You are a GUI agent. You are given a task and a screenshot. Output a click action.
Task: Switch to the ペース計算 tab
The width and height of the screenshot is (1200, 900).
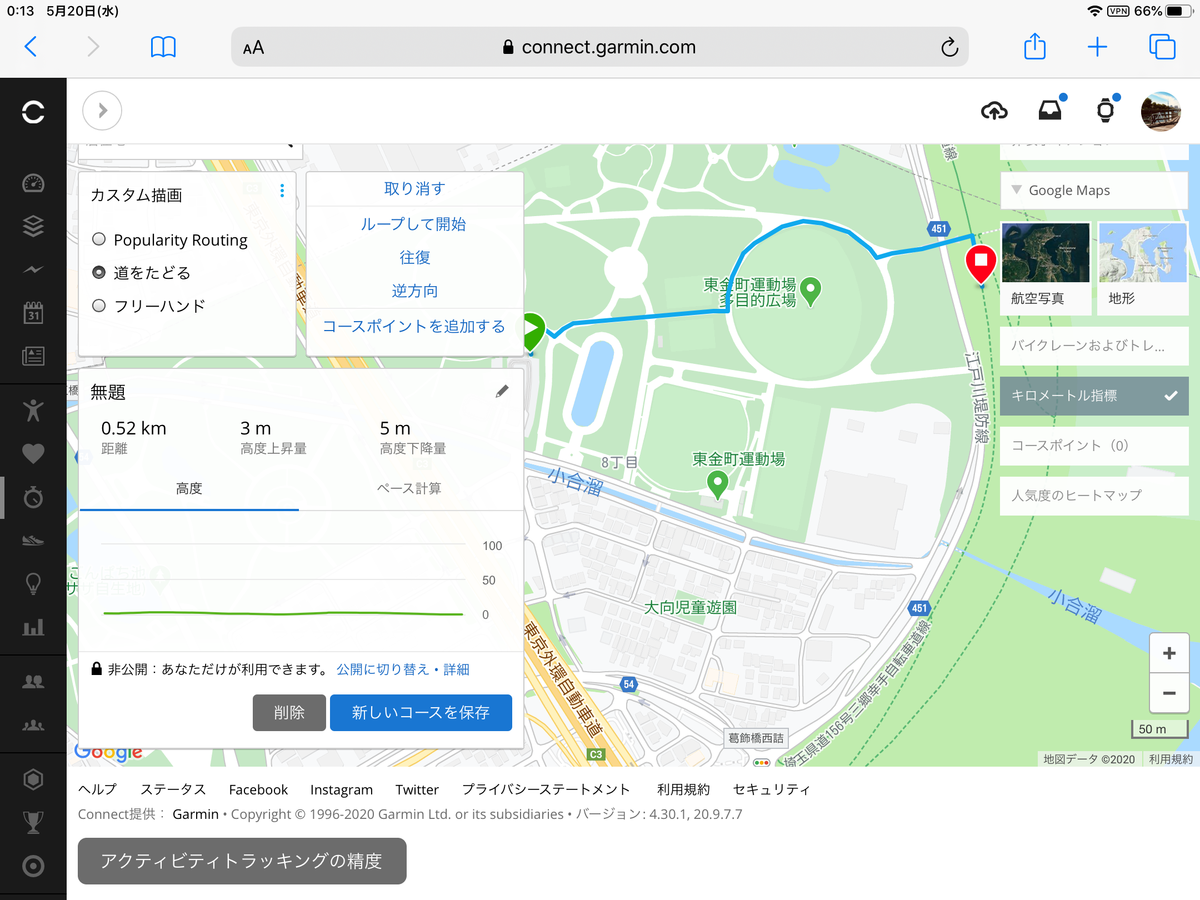point(409,489)
